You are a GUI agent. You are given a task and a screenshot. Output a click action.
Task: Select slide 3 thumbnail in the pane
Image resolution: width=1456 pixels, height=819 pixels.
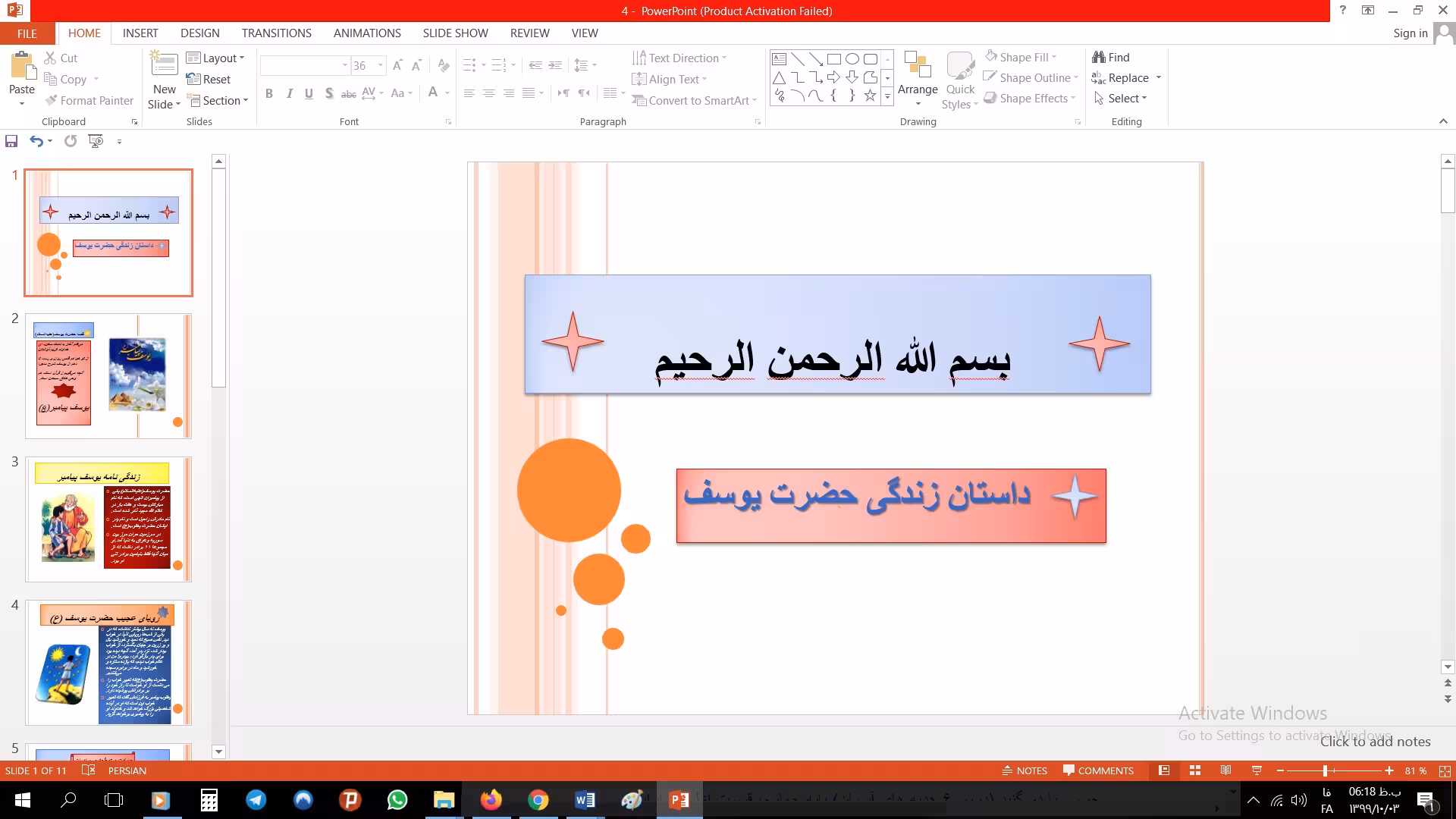[x=108, y=519]
